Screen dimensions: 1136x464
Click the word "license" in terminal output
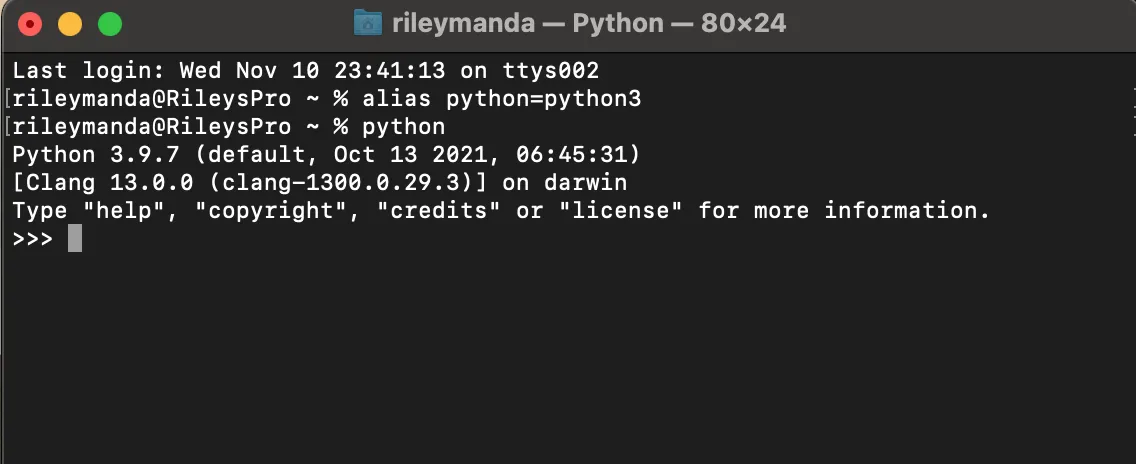click(x=620, y=211)
